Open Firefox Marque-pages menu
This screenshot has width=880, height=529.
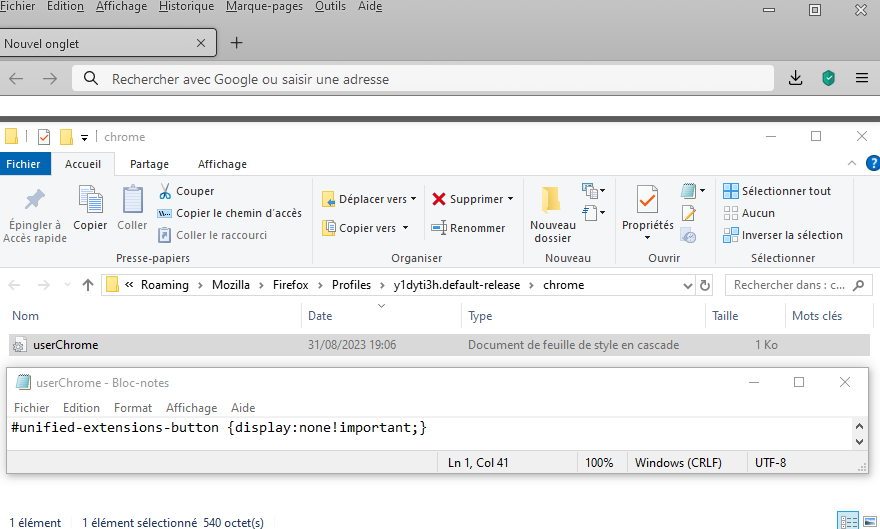[x=264, y=6]
